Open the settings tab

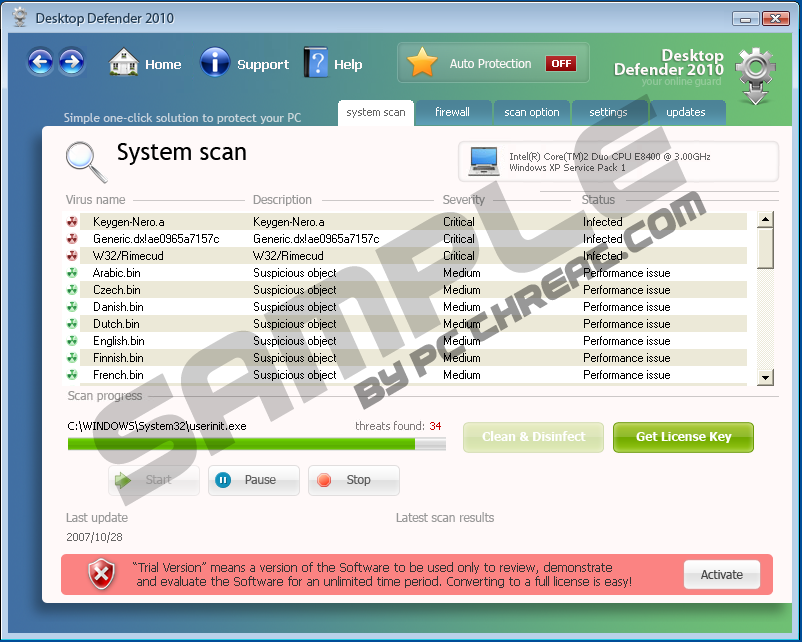click(608, 112)
